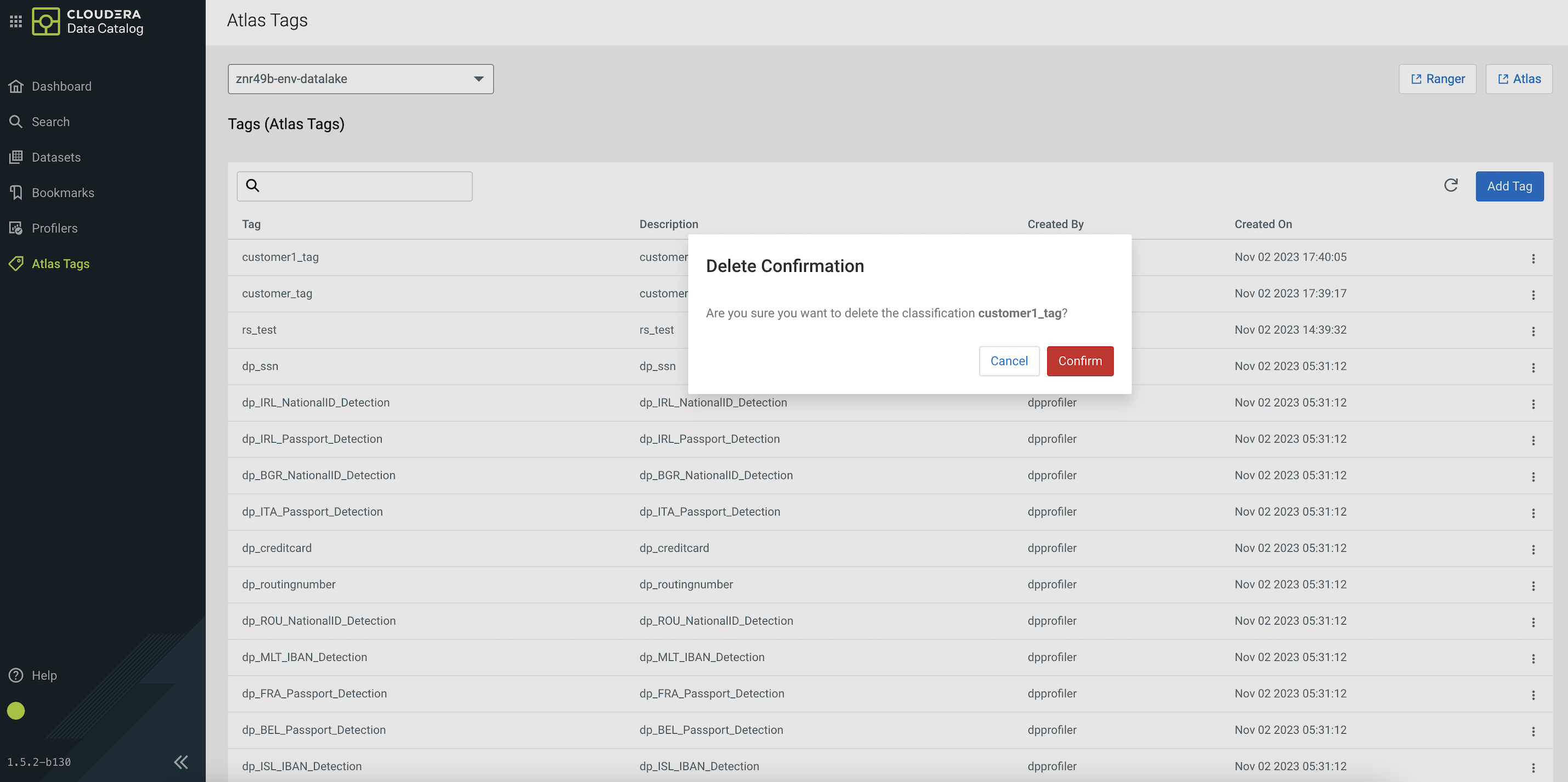This screenshot has height=782, width=1568.
Task: Open actions menu for dp_ITA_Passport_Detection row
Action: pyautogui.click(x=1533, y=513)
